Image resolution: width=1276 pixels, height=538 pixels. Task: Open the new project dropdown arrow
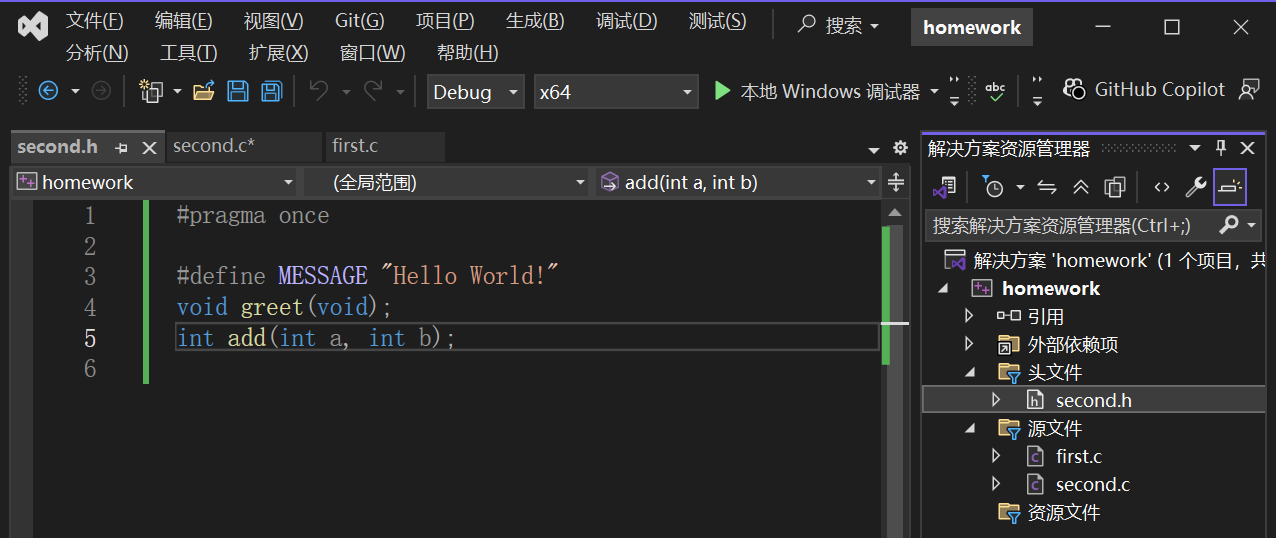pyautogui.click(x=177, y=91)
